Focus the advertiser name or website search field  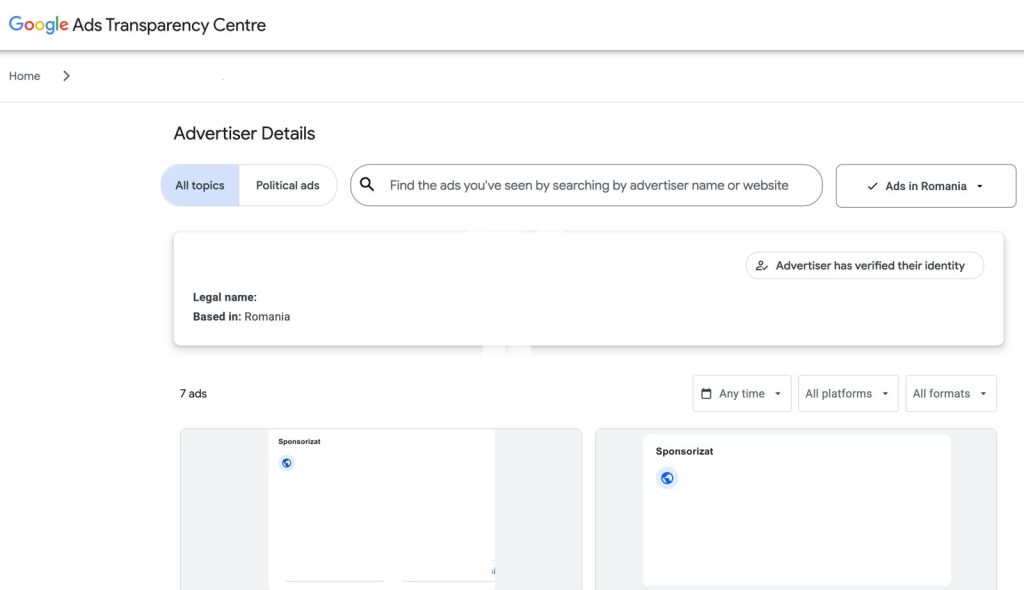(586, 186)
